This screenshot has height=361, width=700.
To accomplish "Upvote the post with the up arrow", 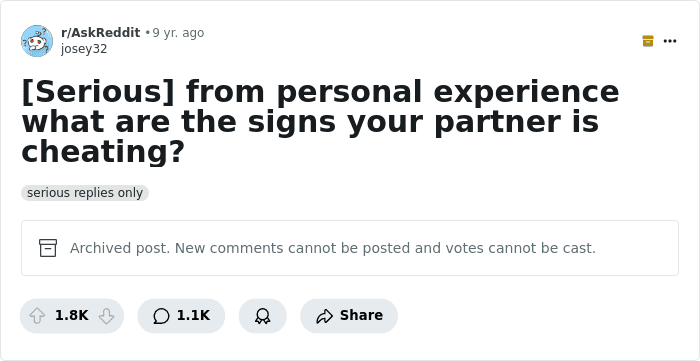I will point(37,316).
